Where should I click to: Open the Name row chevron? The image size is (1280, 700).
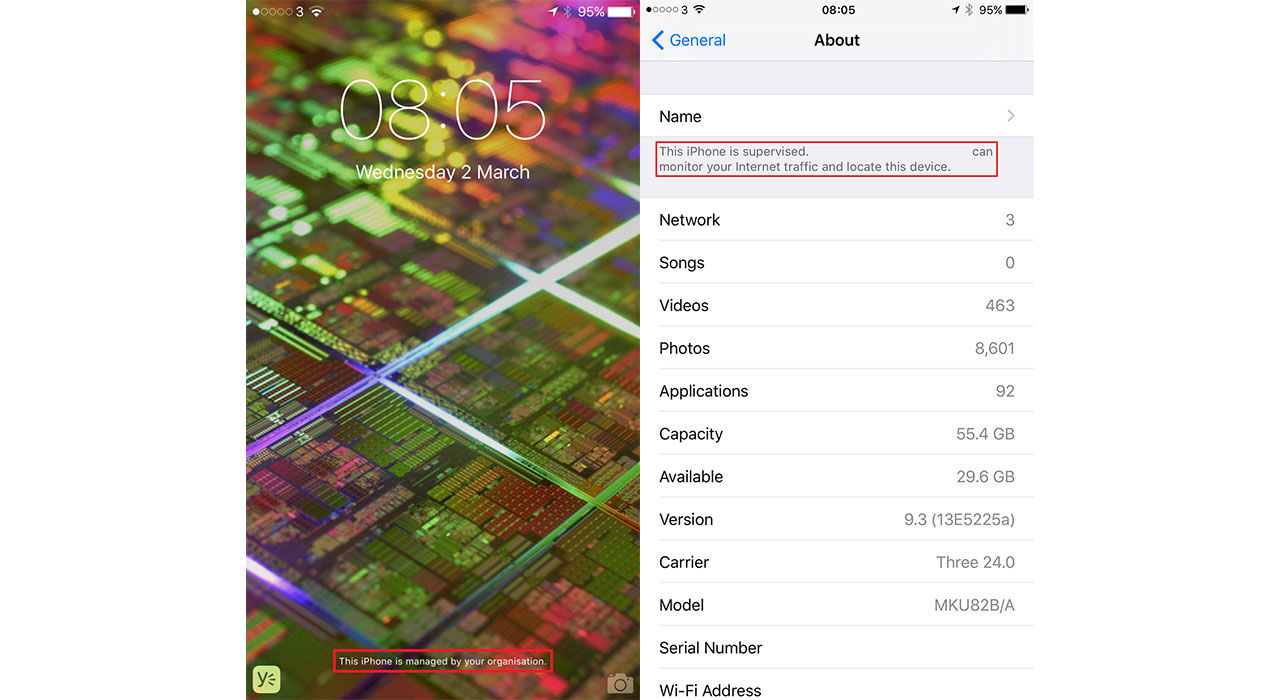(1011, 116)
